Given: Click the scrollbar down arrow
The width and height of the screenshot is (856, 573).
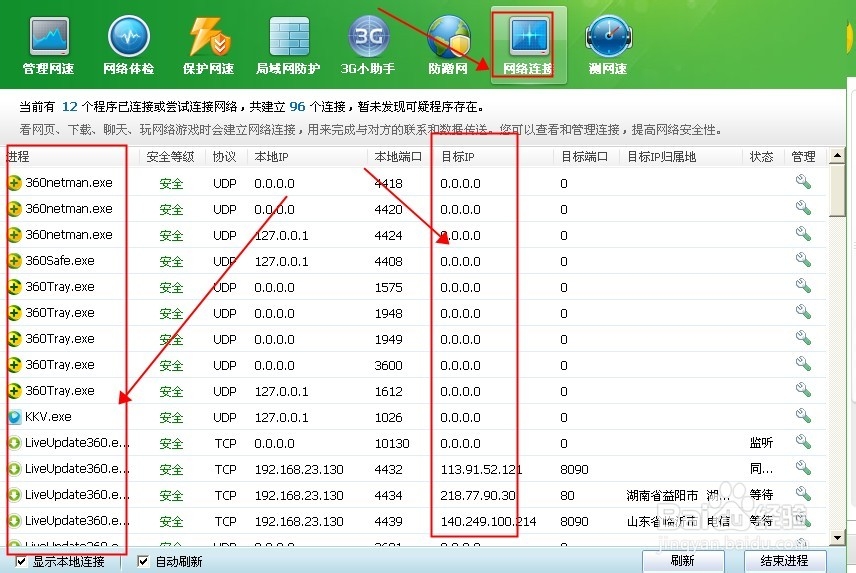Looking at the screenshot, I should [837, 537].
